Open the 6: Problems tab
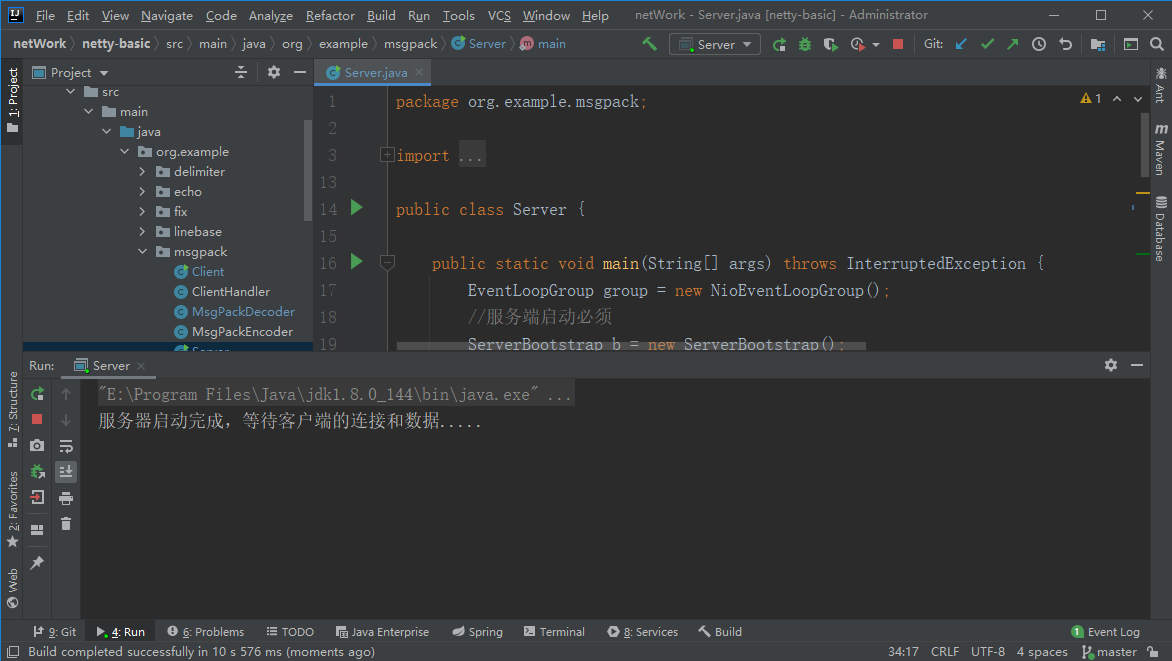Image resolution: width=1172 pixels, height=661 pixels. [x=206, y=632]
